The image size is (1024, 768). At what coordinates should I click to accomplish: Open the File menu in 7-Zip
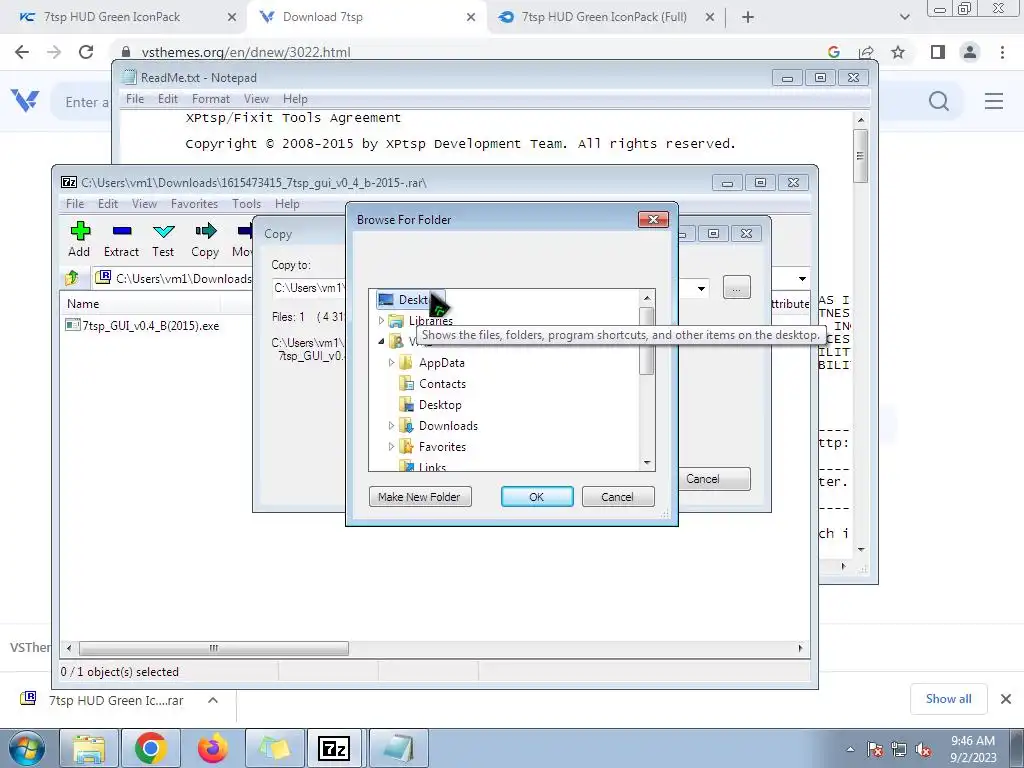point(75,204)
